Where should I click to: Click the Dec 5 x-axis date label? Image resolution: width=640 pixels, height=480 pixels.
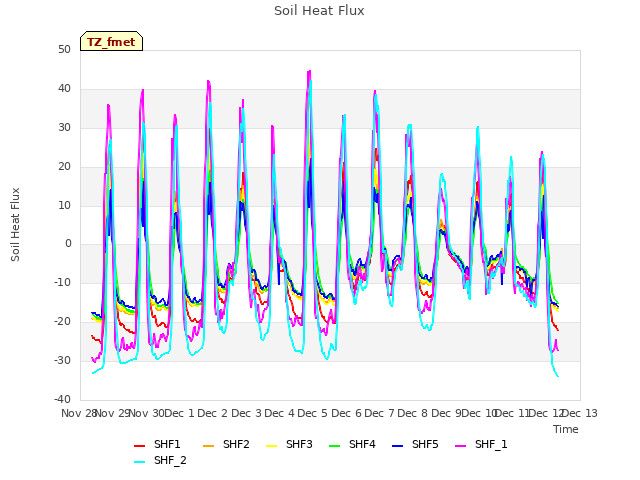click(x=312, y=413)
